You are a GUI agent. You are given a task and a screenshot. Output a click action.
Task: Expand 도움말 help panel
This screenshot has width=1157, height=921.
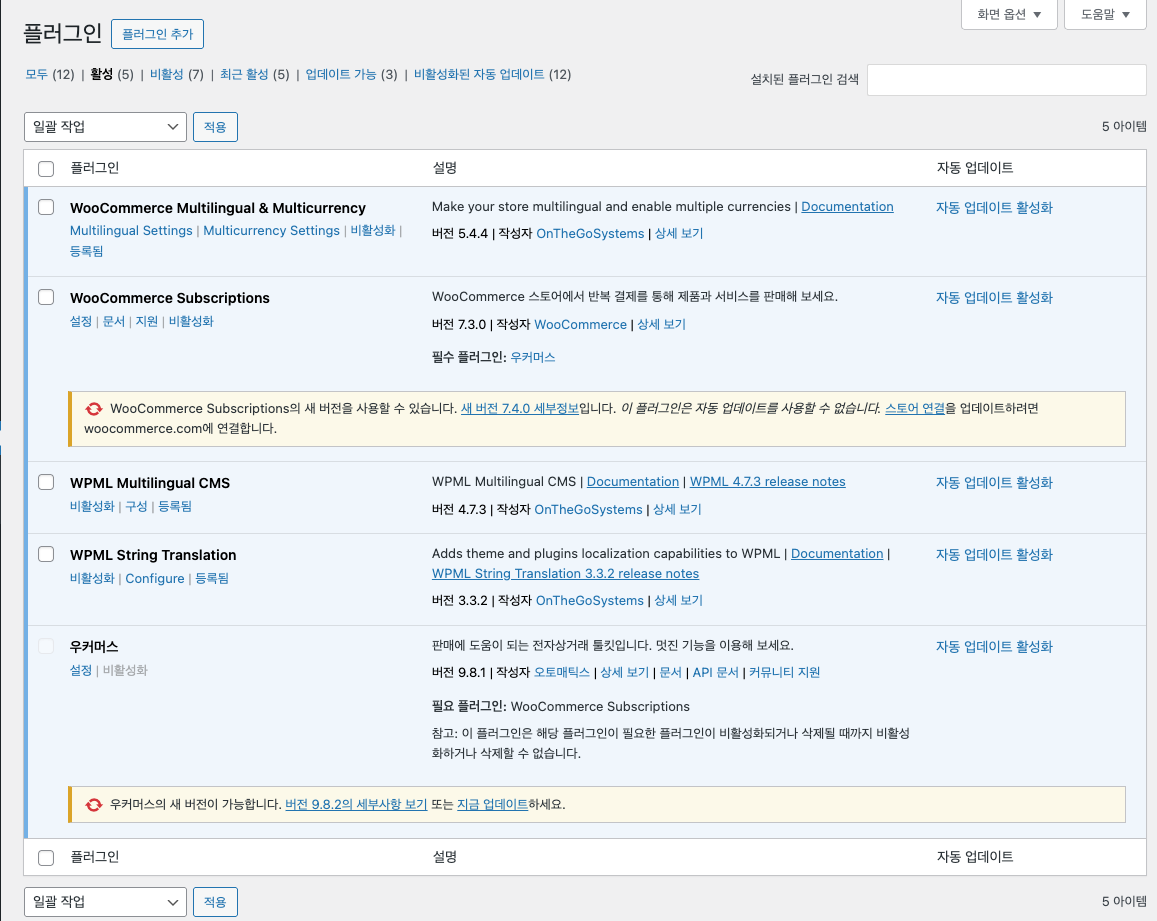tap(1105, 15)
